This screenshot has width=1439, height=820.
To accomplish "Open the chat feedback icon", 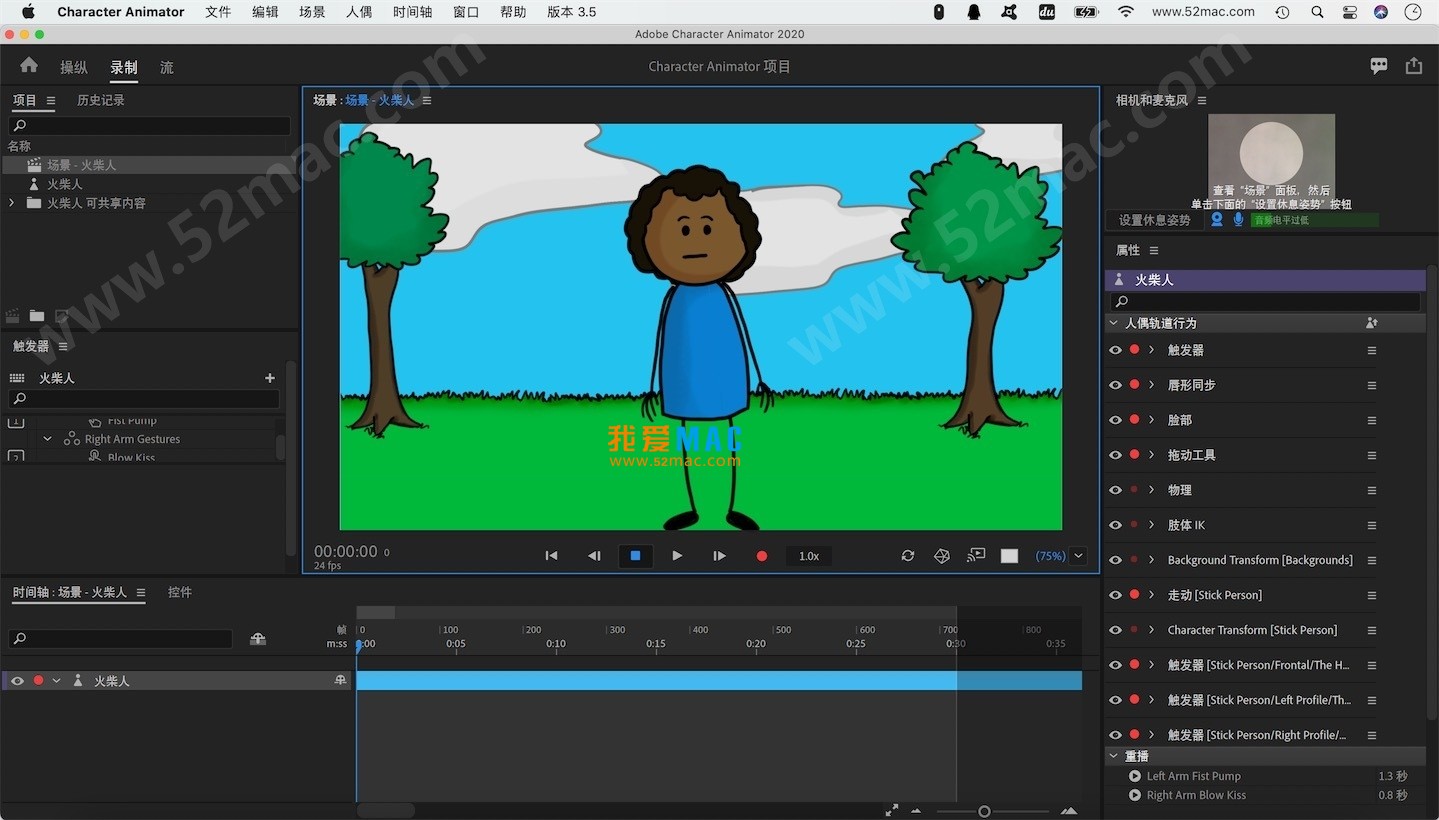I will (1379, 66).
